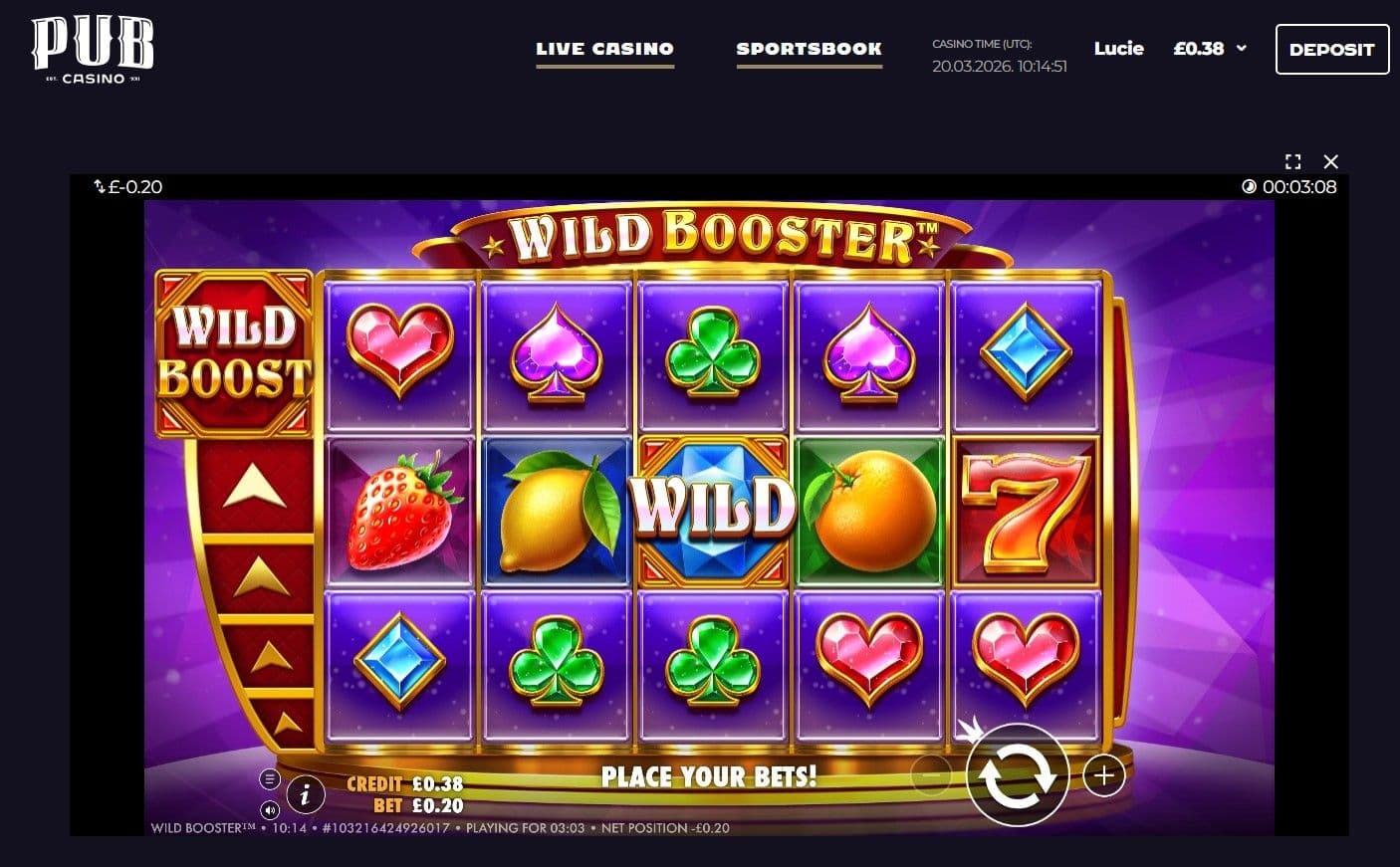Viewport: 1400px width, 867px height.
Task: Go home via the Pub Casino logo
Action: pyautogui.click(x=93, y=49)
